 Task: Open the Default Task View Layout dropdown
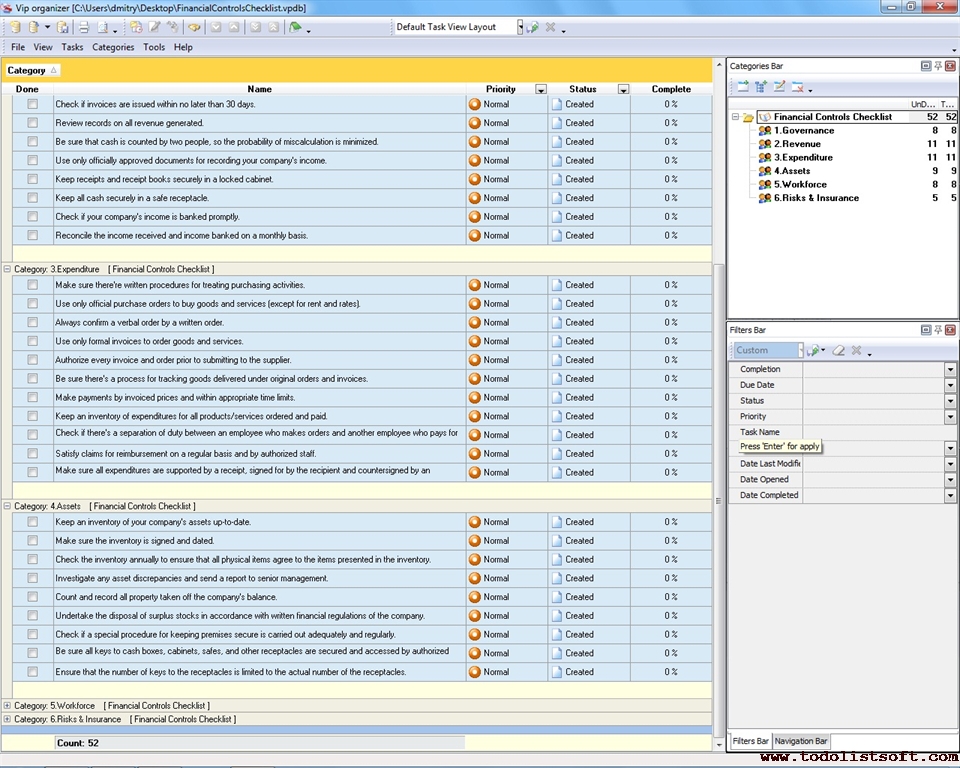click(x=520, y=27)
